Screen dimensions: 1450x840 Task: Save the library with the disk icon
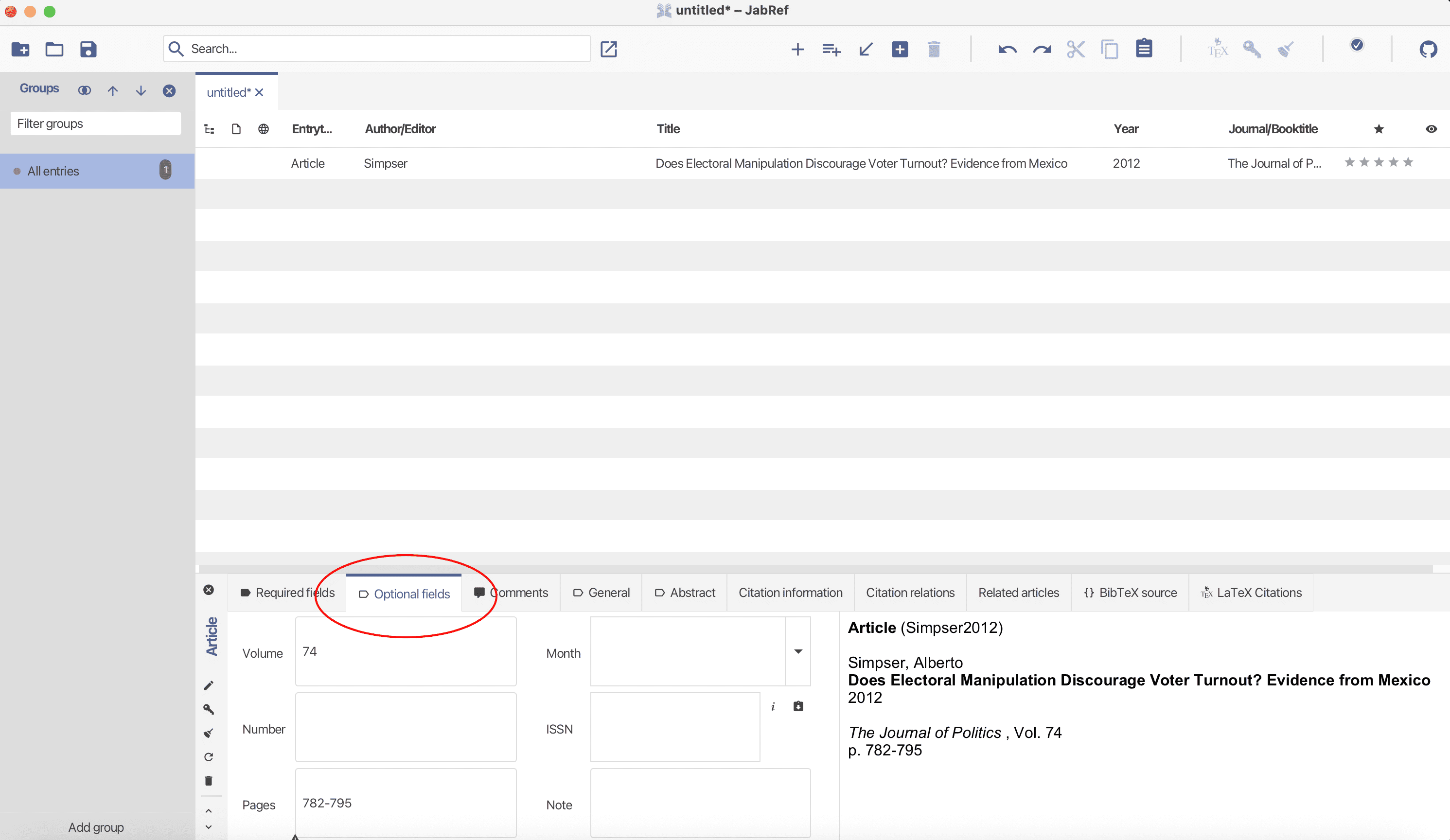click(88, 50)
